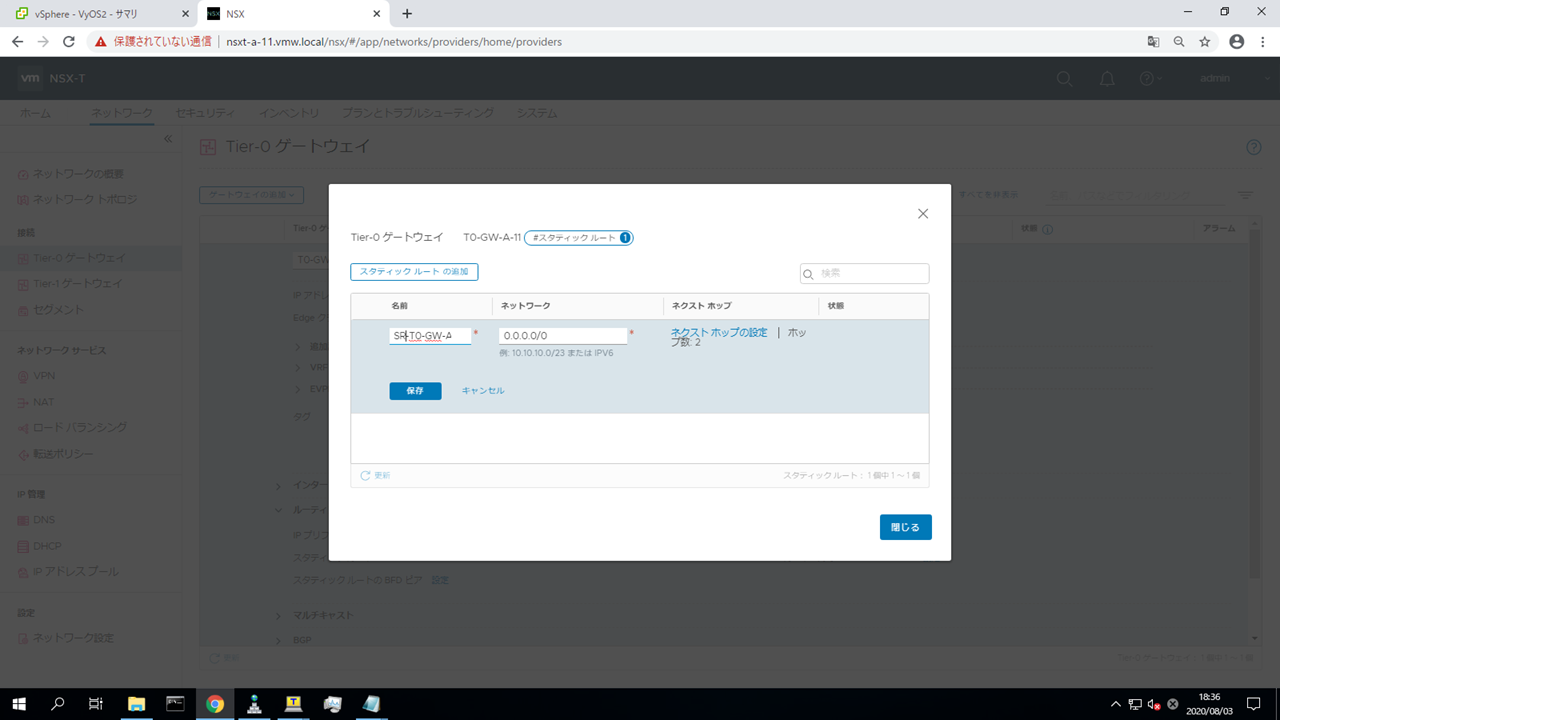Image resolution: width=1556 pixels, height=720 pixels.
Task: Show hidden system tray icons
Action: pyautogui.click(x=1116, y=704)
